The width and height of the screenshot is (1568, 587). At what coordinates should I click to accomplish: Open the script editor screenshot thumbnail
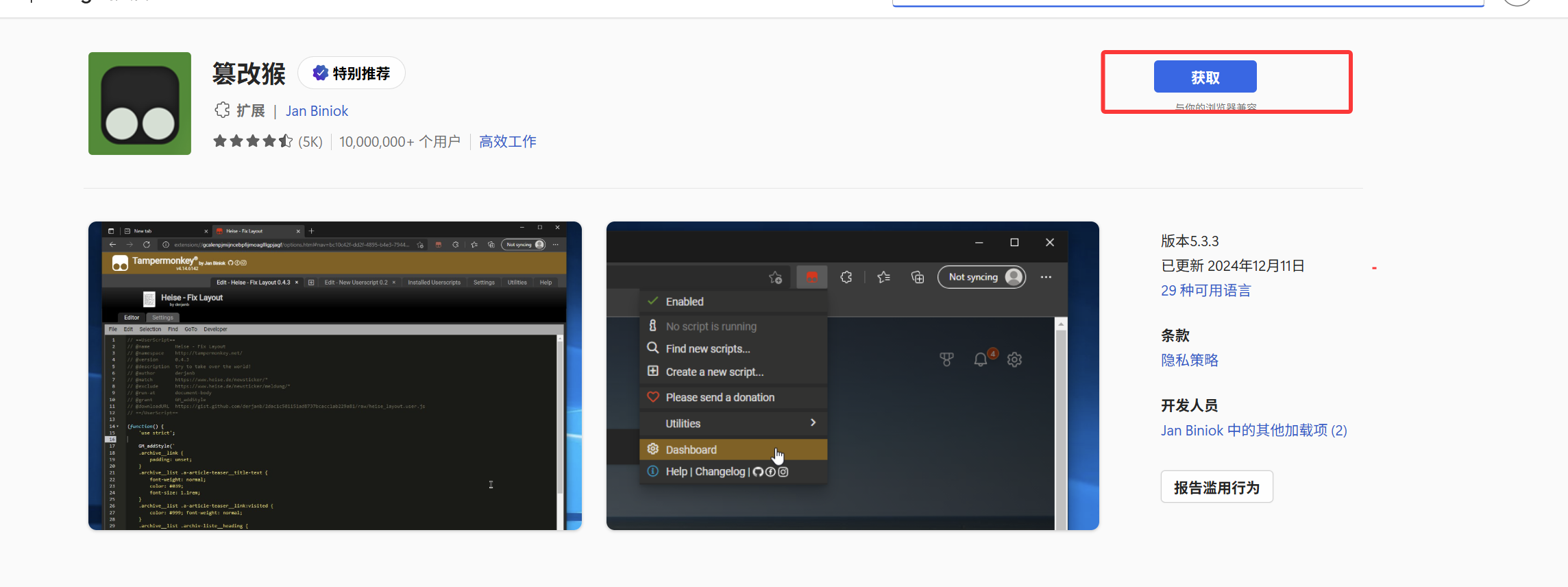pyautogui.click(x=335, y=376)
